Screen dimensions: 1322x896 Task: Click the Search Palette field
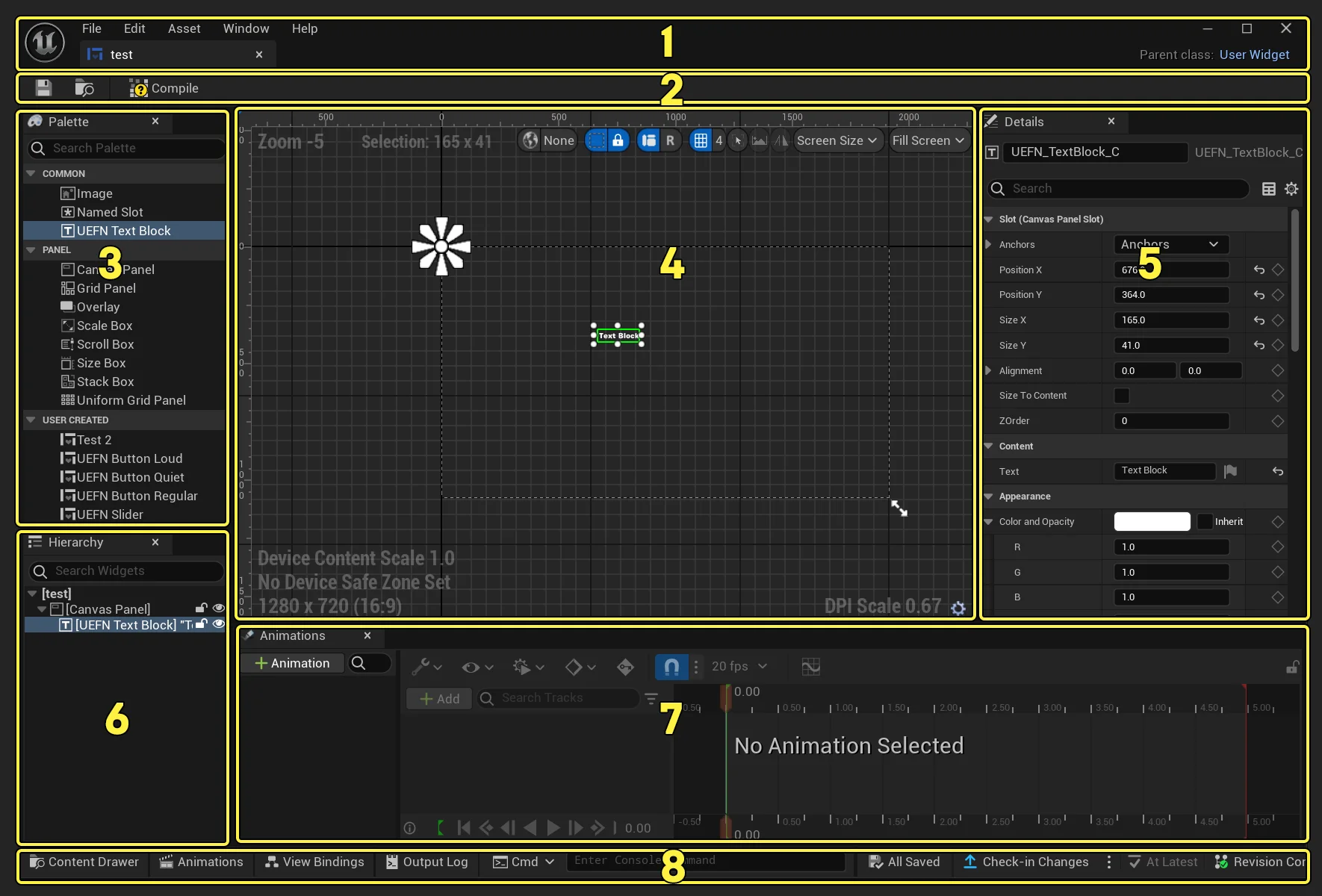(125, 148)
